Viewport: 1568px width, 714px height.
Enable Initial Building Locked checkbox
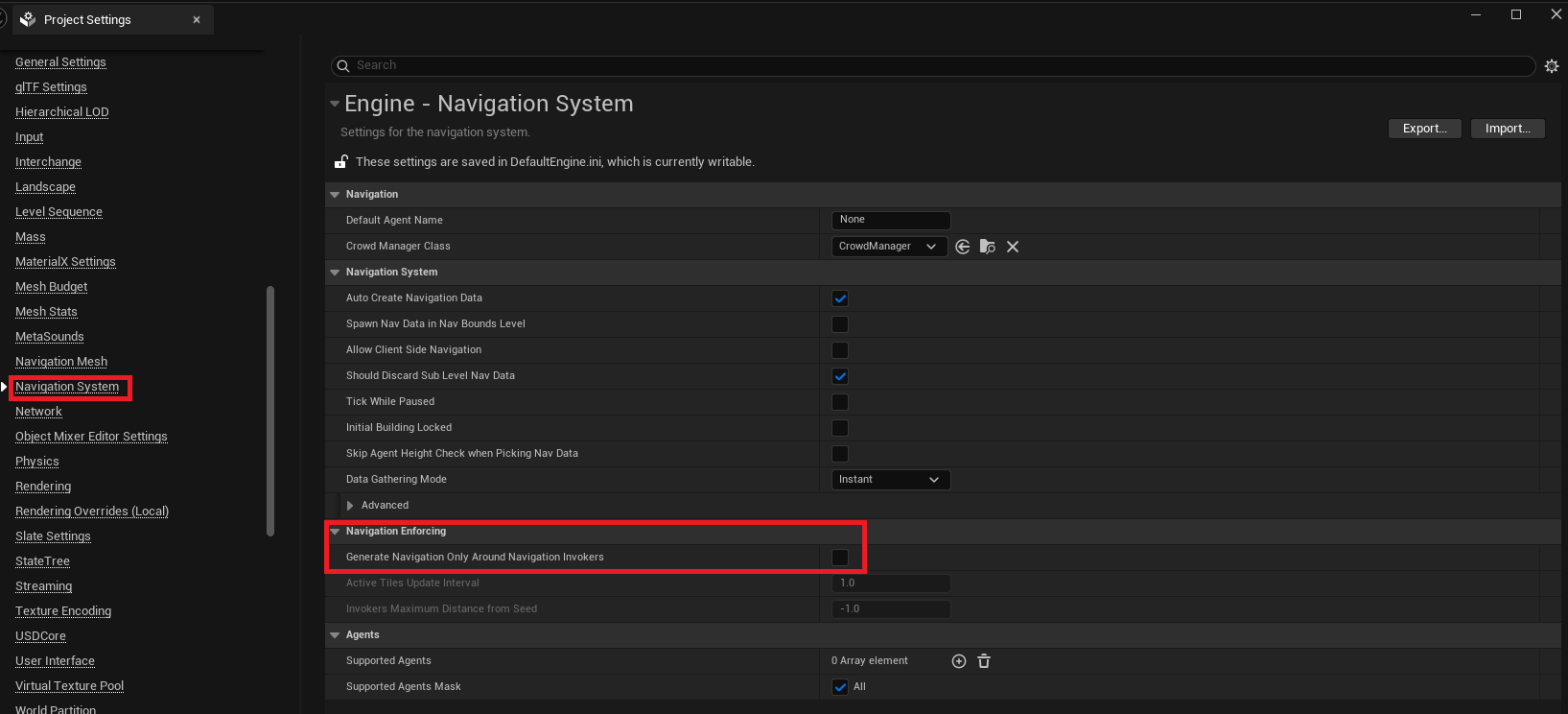pos(840,428)
